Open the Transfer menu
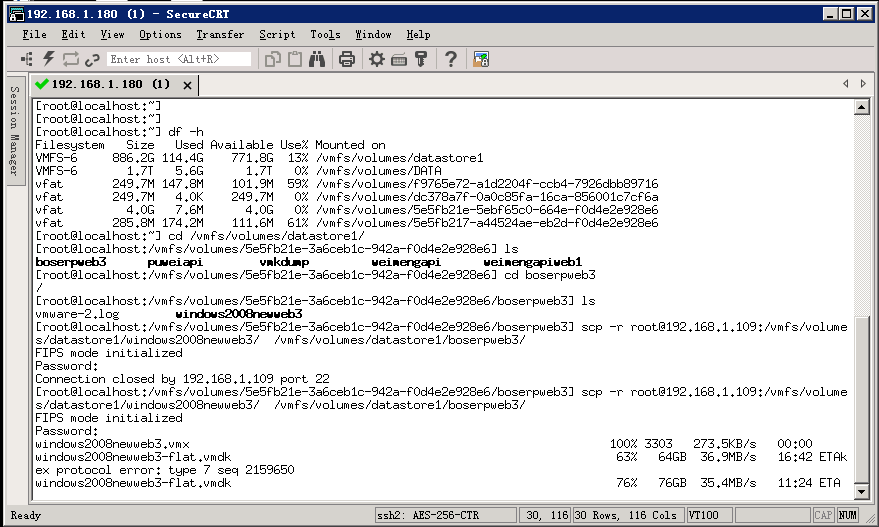879x527 pixels. [x=220, y=34]
